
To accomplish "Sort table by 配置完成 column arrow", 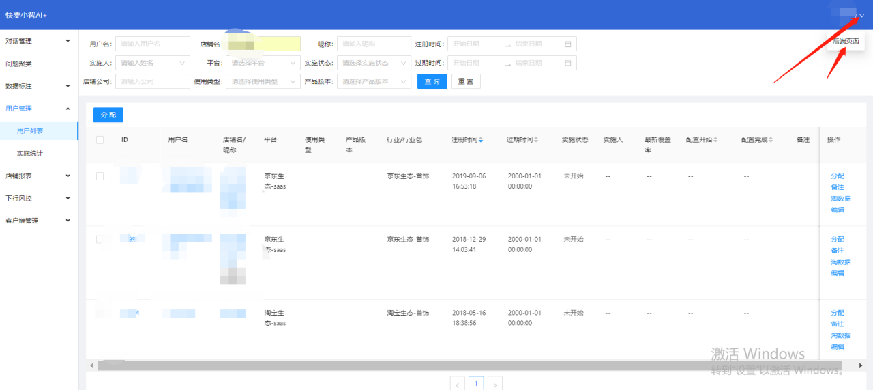I will tap(770, 140).
